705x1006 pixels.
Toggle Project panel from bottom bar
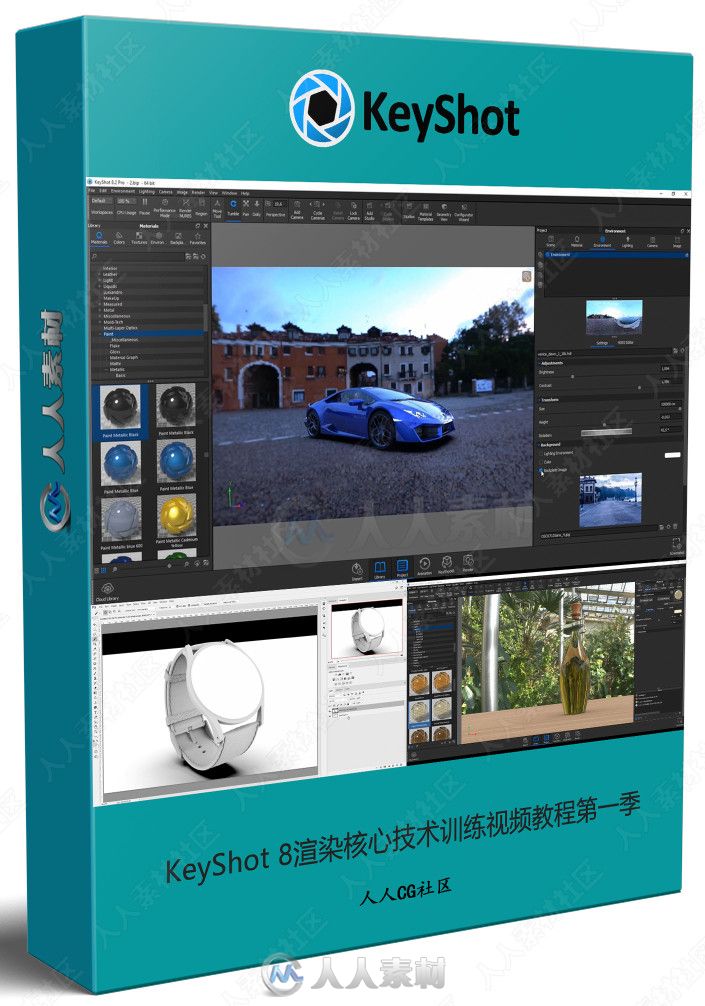(x=402, y=568)
